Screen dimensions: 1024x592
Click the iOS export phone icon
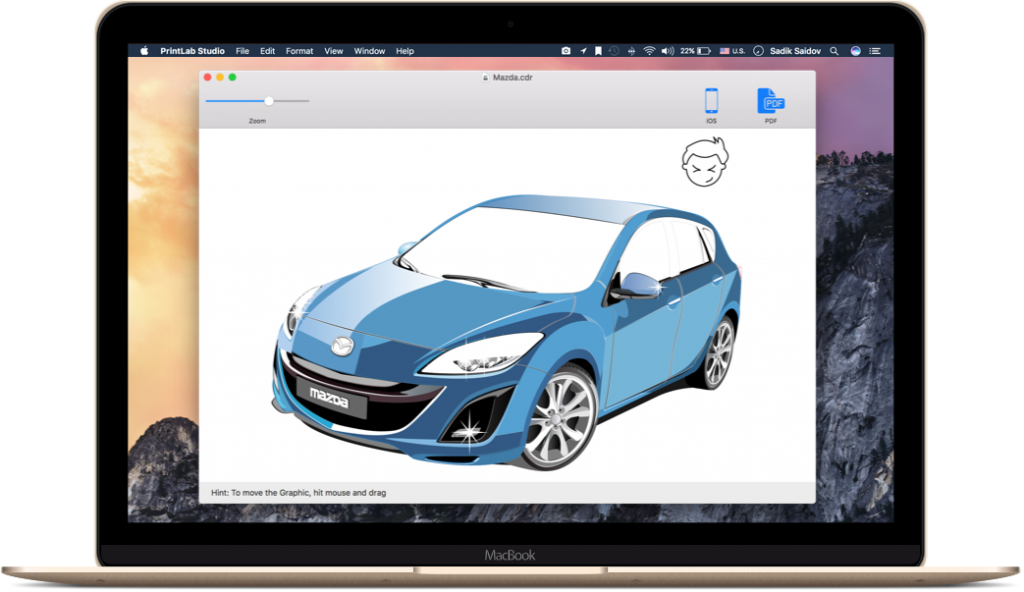tap(711, 101)
